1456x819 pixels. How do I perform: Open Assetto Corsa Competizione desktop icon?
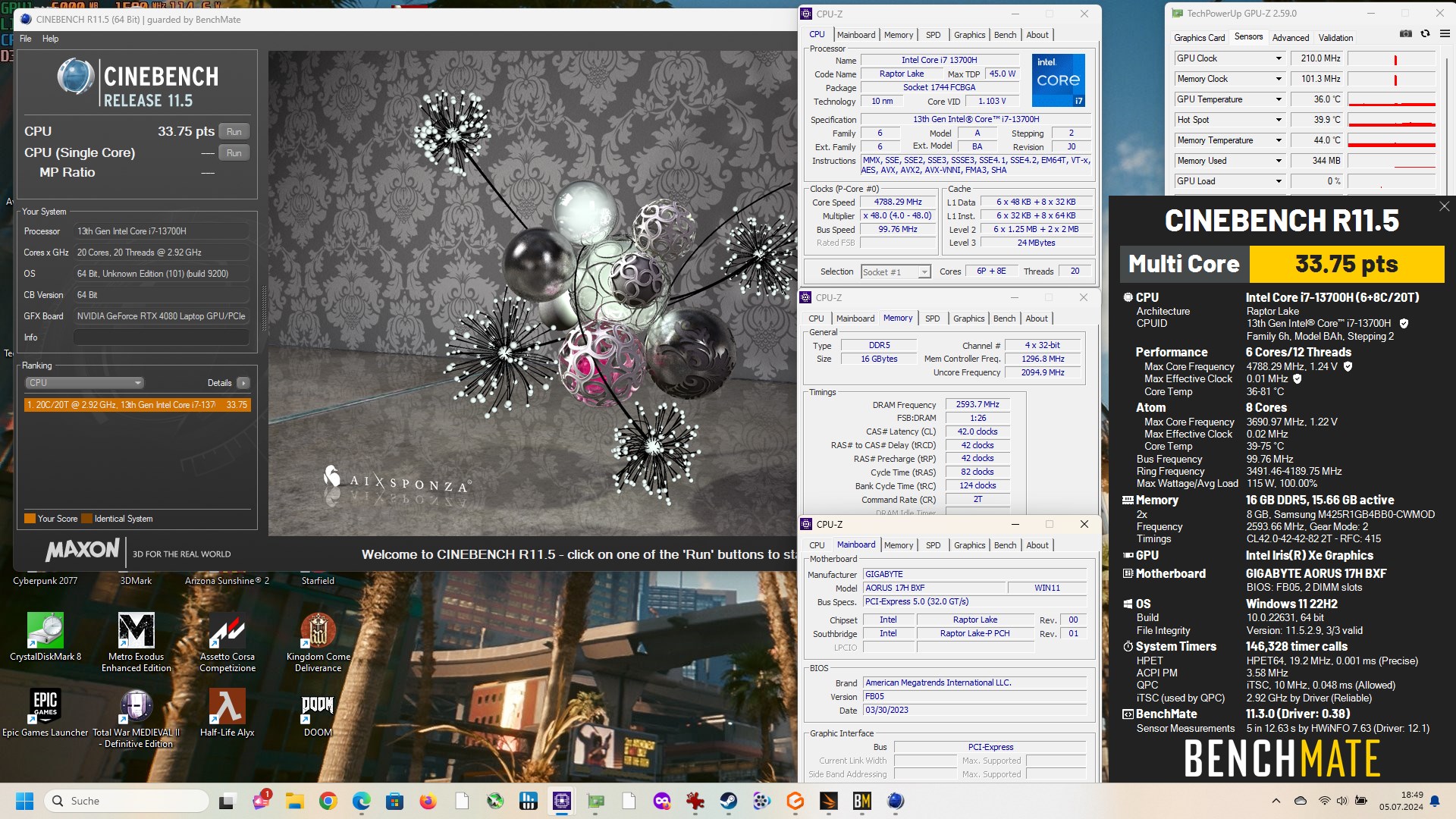(227, 642)
